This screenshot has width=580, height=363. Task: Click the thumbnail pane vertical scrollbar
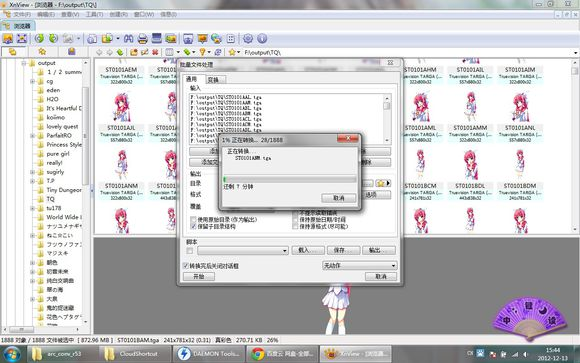pos(575,146)
